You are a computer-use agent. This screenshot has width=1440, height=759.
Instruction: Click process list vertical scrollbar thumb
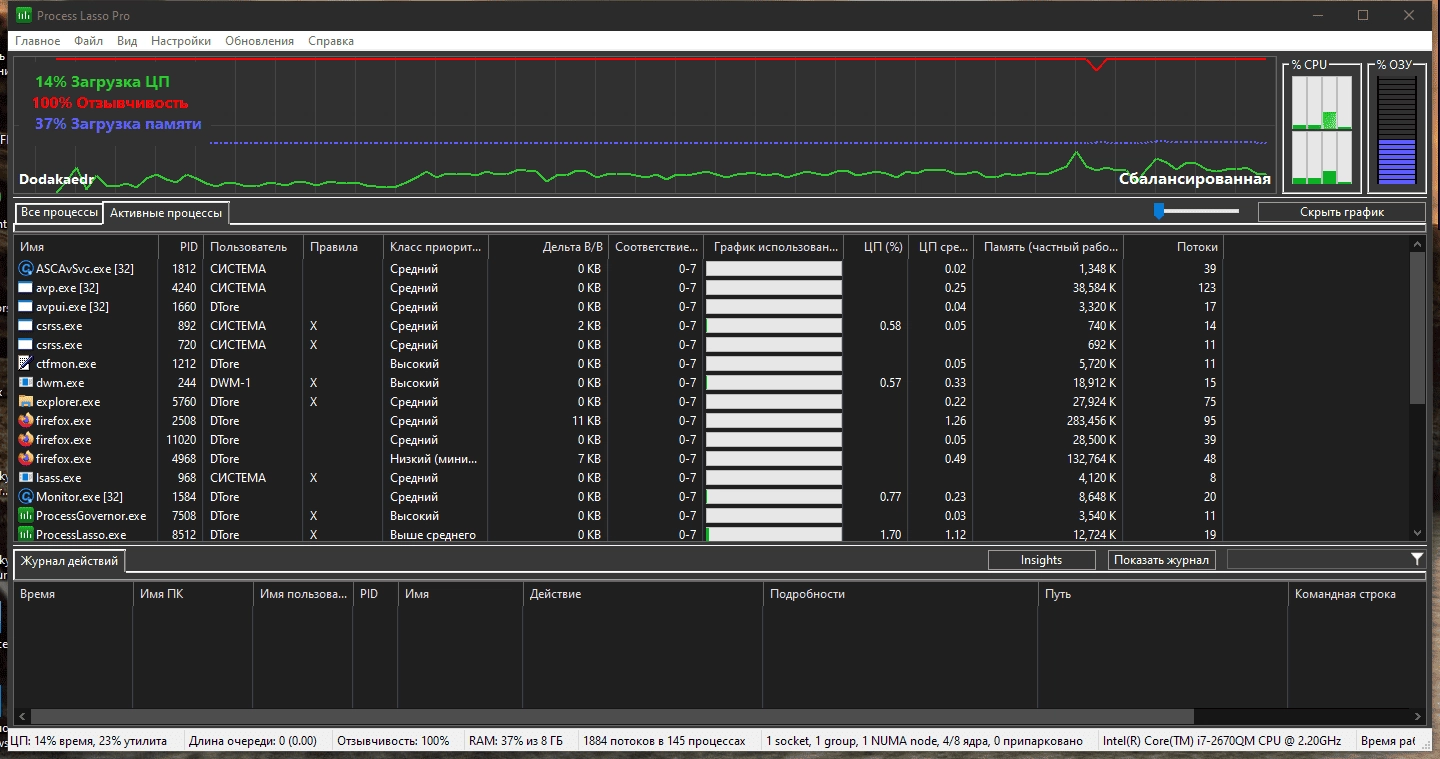1417,328
